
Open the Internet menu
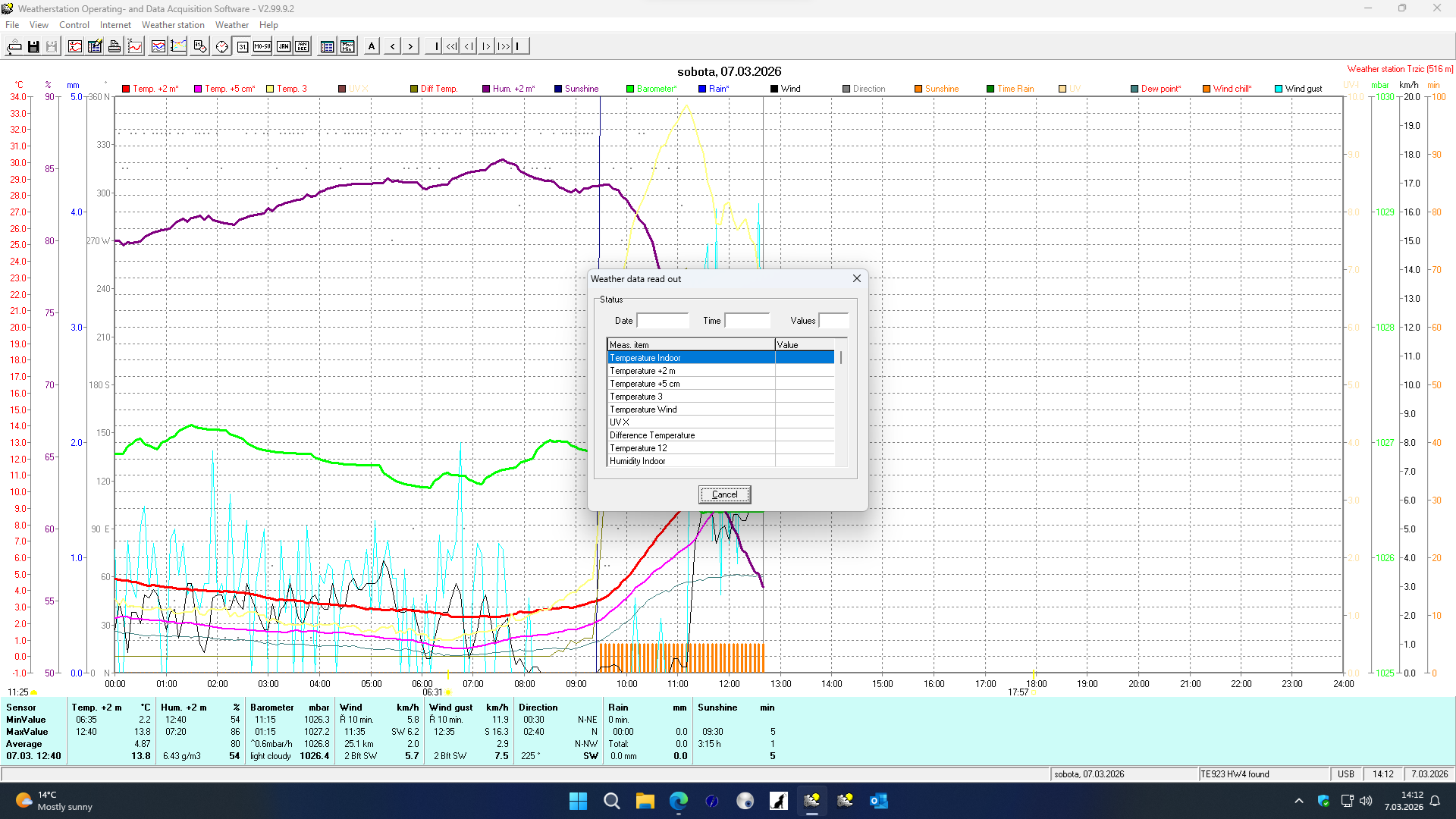click(x=115, y=24)
